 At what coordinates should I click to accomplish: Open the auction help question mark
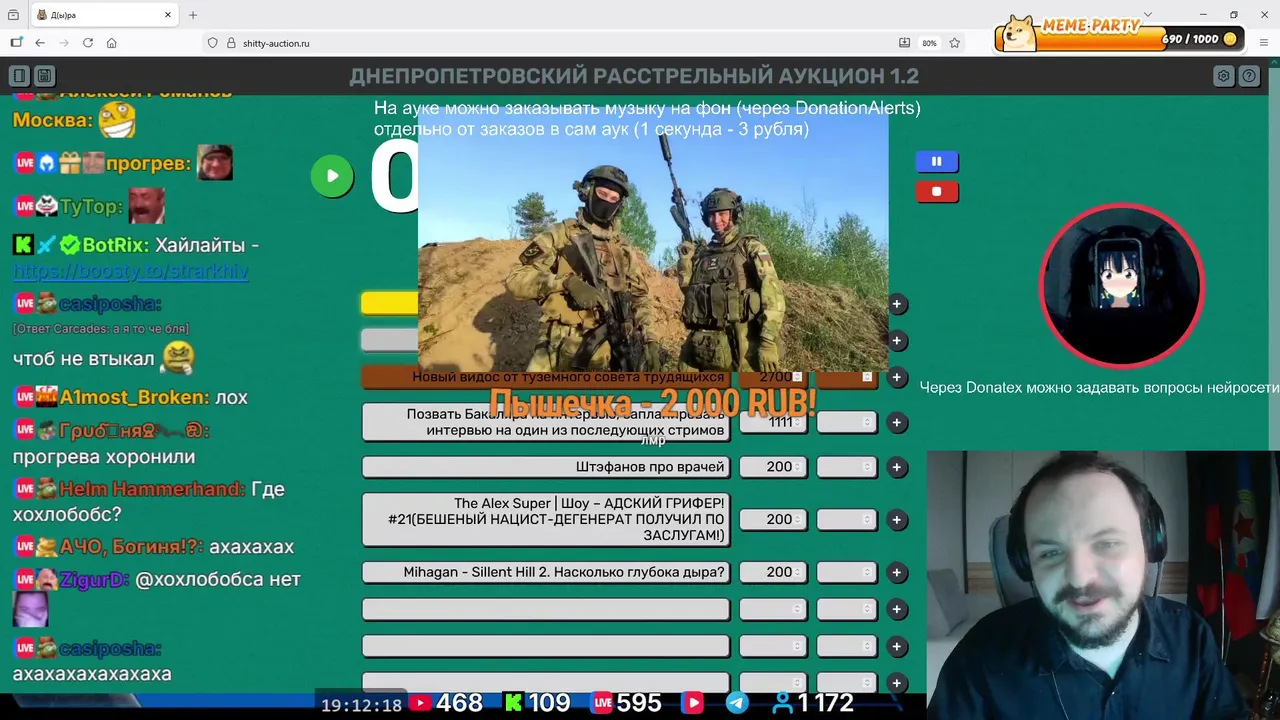pyautogui.click(x=1249, y=76)
